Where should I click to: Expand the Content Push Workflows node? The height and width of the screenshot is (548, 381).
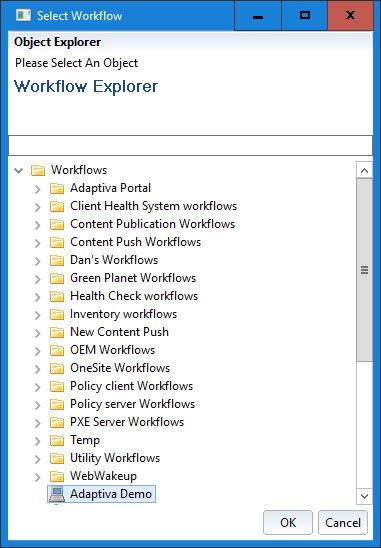pos(38,243)
